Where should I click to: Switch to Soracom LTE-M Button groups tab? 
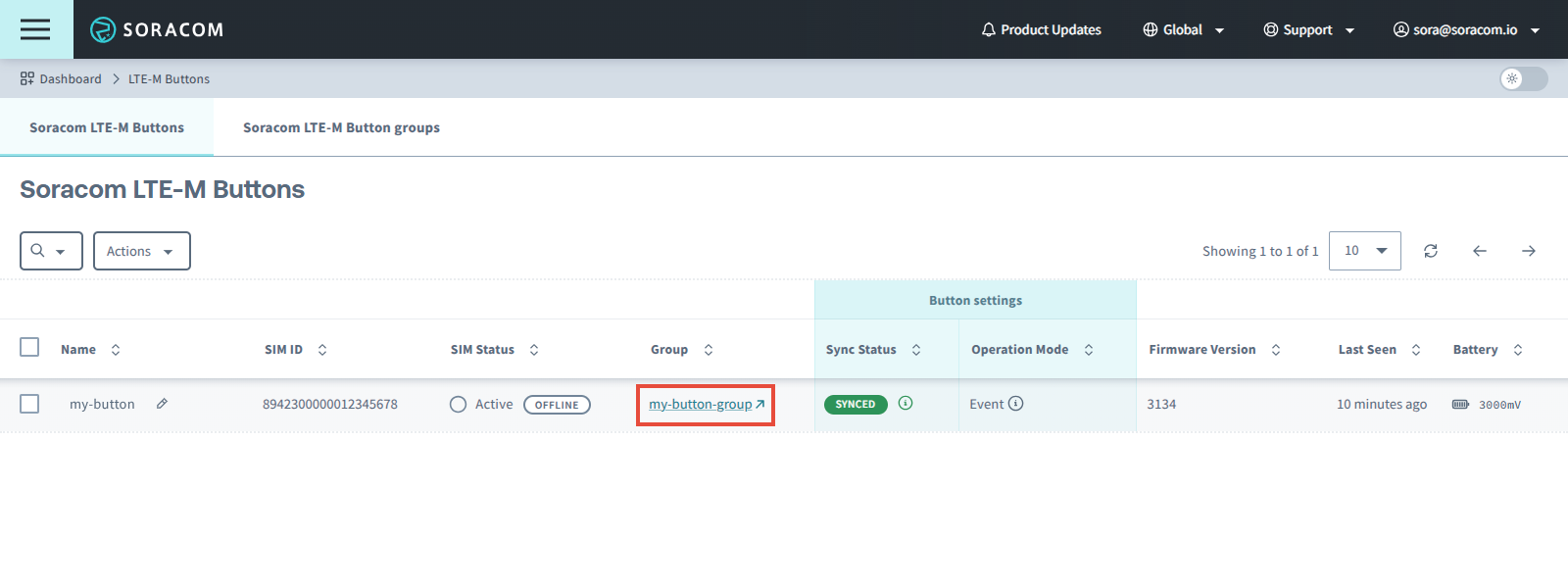point(341,127)
